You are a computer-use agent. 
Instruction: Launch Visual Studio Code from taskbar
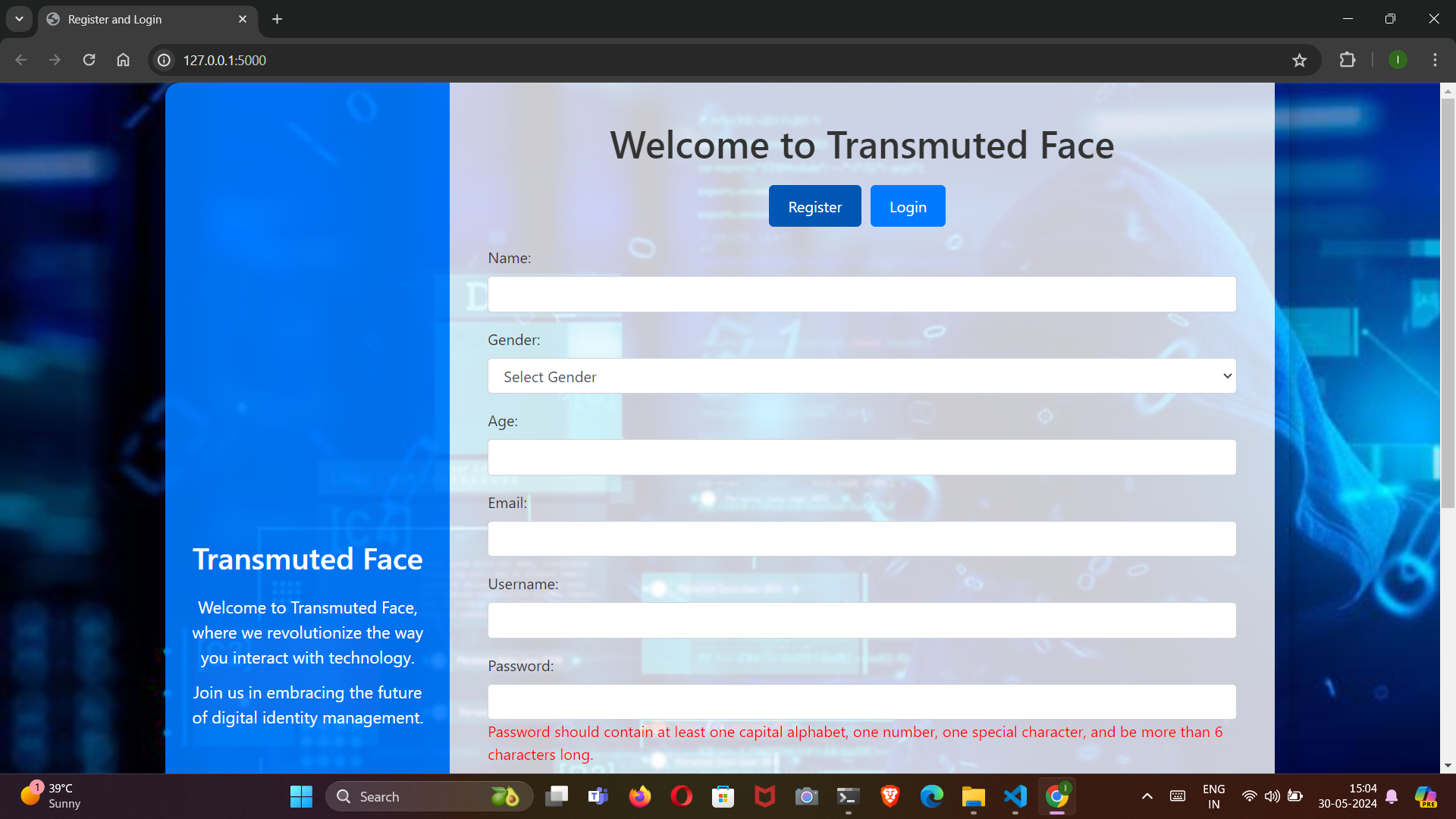(x=1015, y=796)
